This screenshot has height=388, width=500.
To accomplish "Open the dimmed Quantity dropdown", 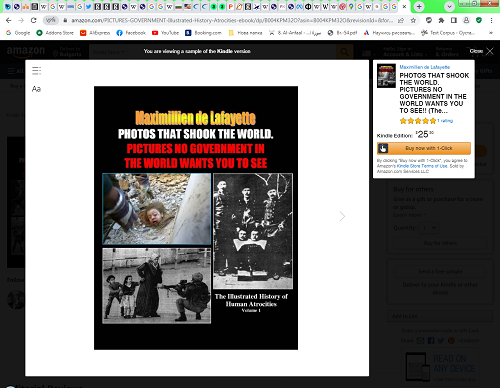I will [429, 228].
